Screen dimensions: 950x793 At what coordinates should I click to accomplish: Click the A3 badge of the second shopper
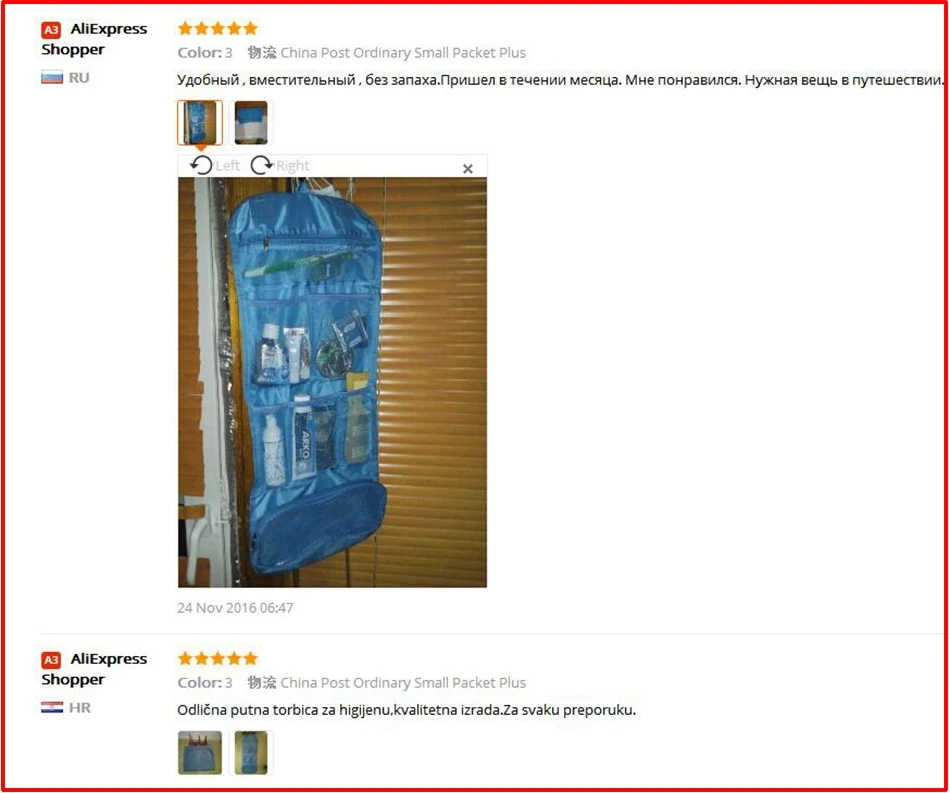coord(51,660)
